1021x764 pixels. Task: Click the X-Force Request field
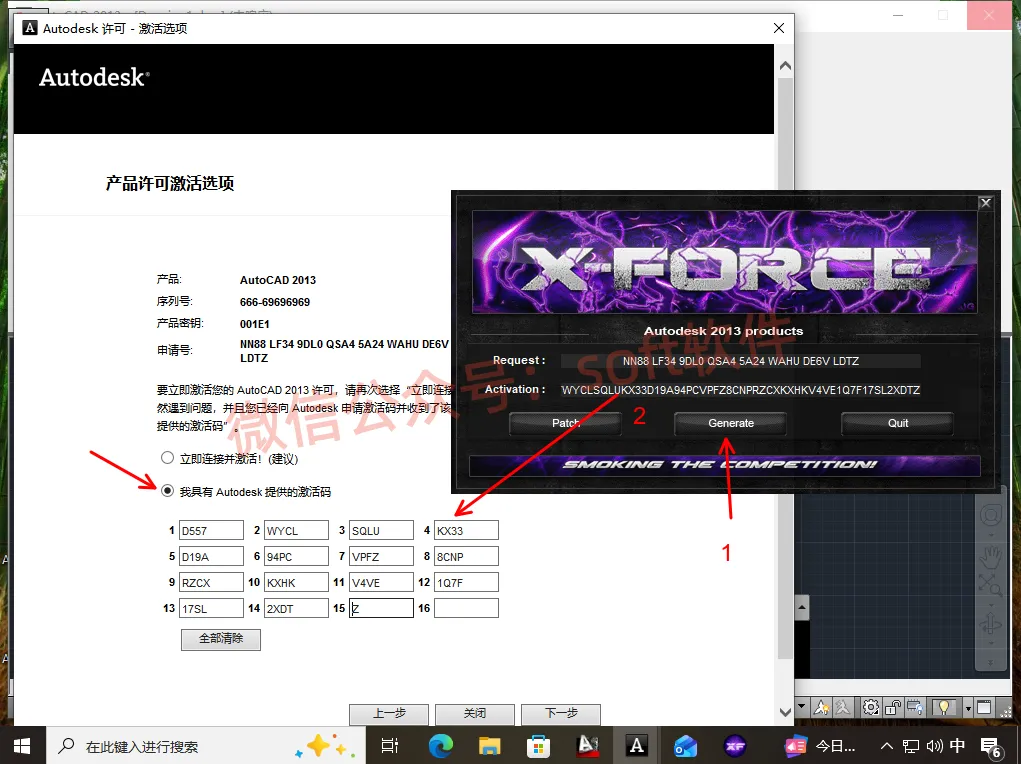click(x=740, y=361)
